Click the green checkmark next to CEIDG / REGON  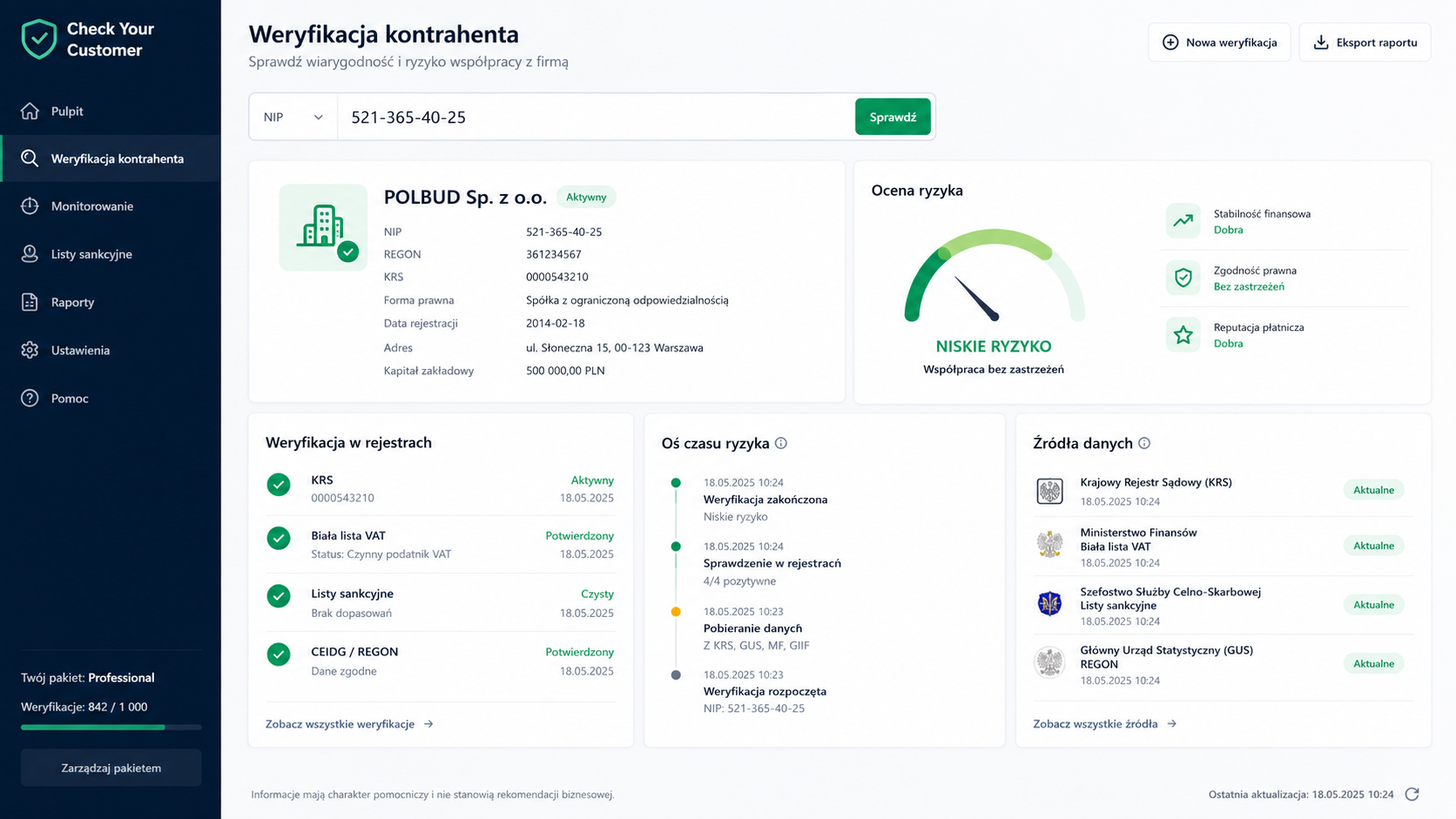(279, 655)
